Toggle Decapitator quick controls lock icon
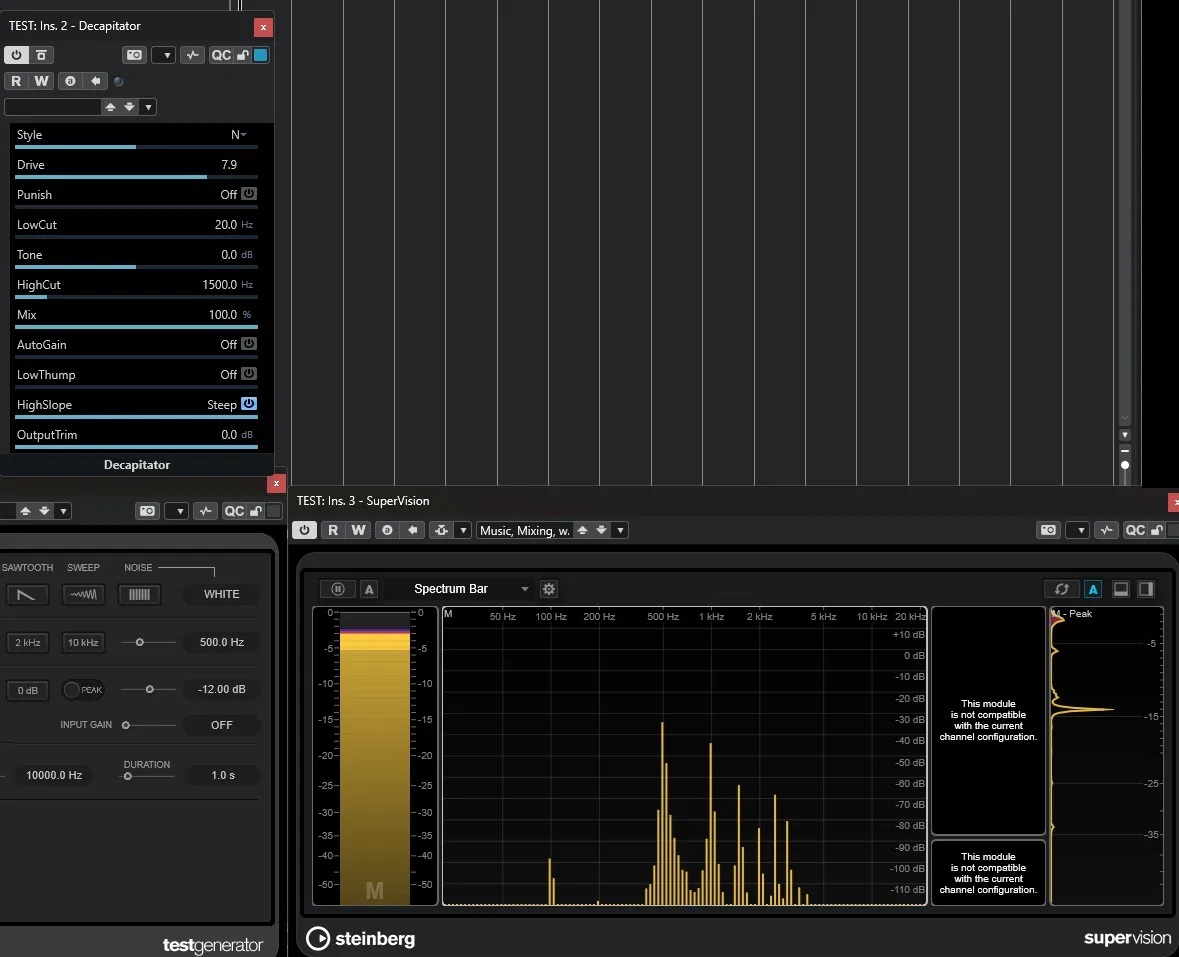The width and height of the screenshot is (1179, 957). (243, 55)
